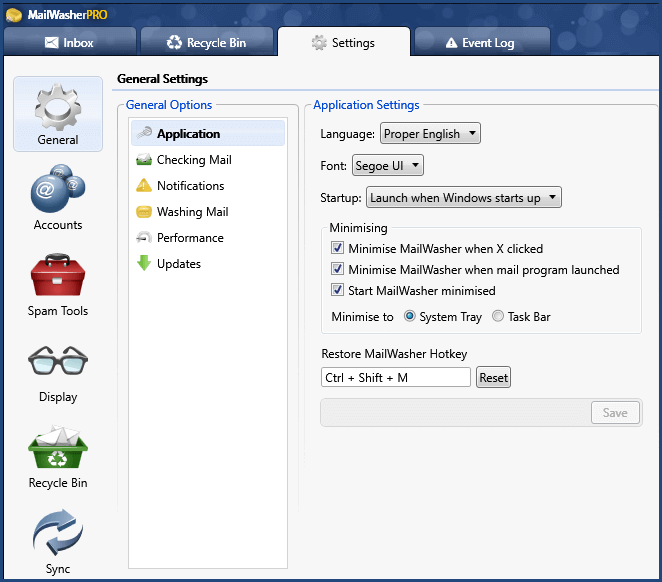This screenshot has height=582, width=662.
Task: Open the Language dropdown
Action: tap(430, 133)
